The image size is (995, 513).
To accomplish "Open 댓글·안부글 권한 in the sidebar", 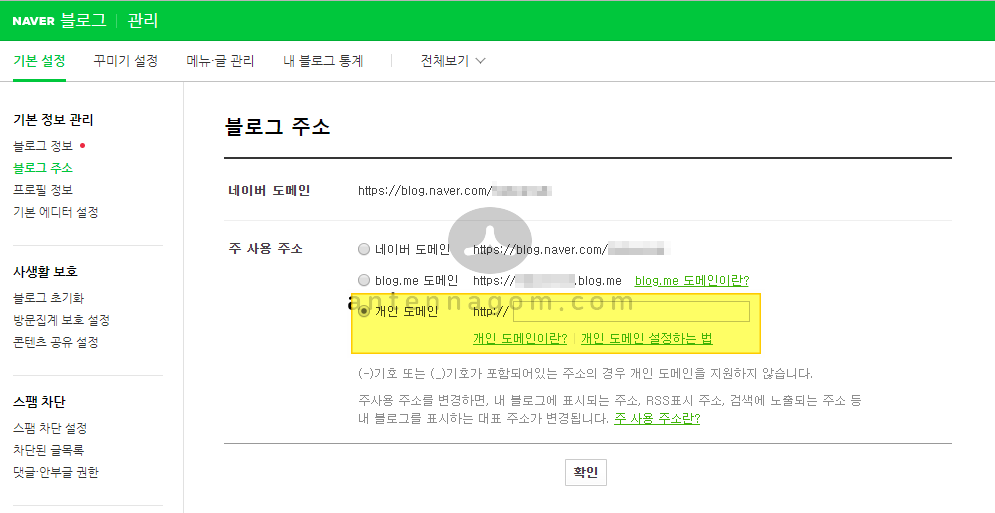I will point(56,472).
